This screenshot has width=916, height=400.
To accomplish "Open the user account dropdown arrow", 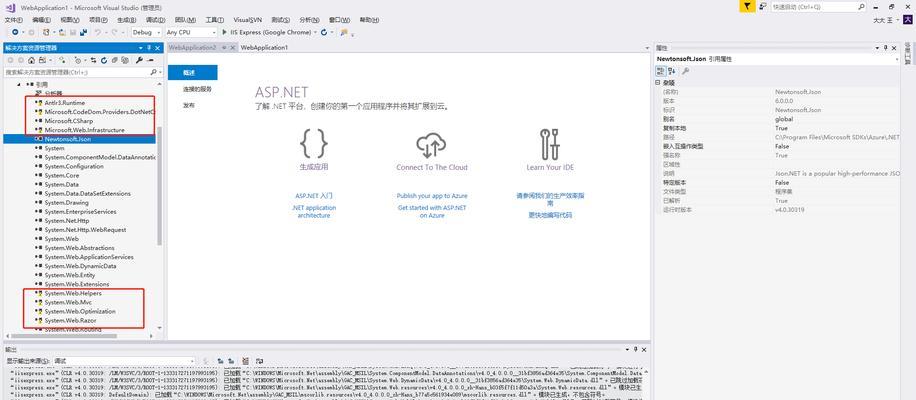I will pos(898,20).
